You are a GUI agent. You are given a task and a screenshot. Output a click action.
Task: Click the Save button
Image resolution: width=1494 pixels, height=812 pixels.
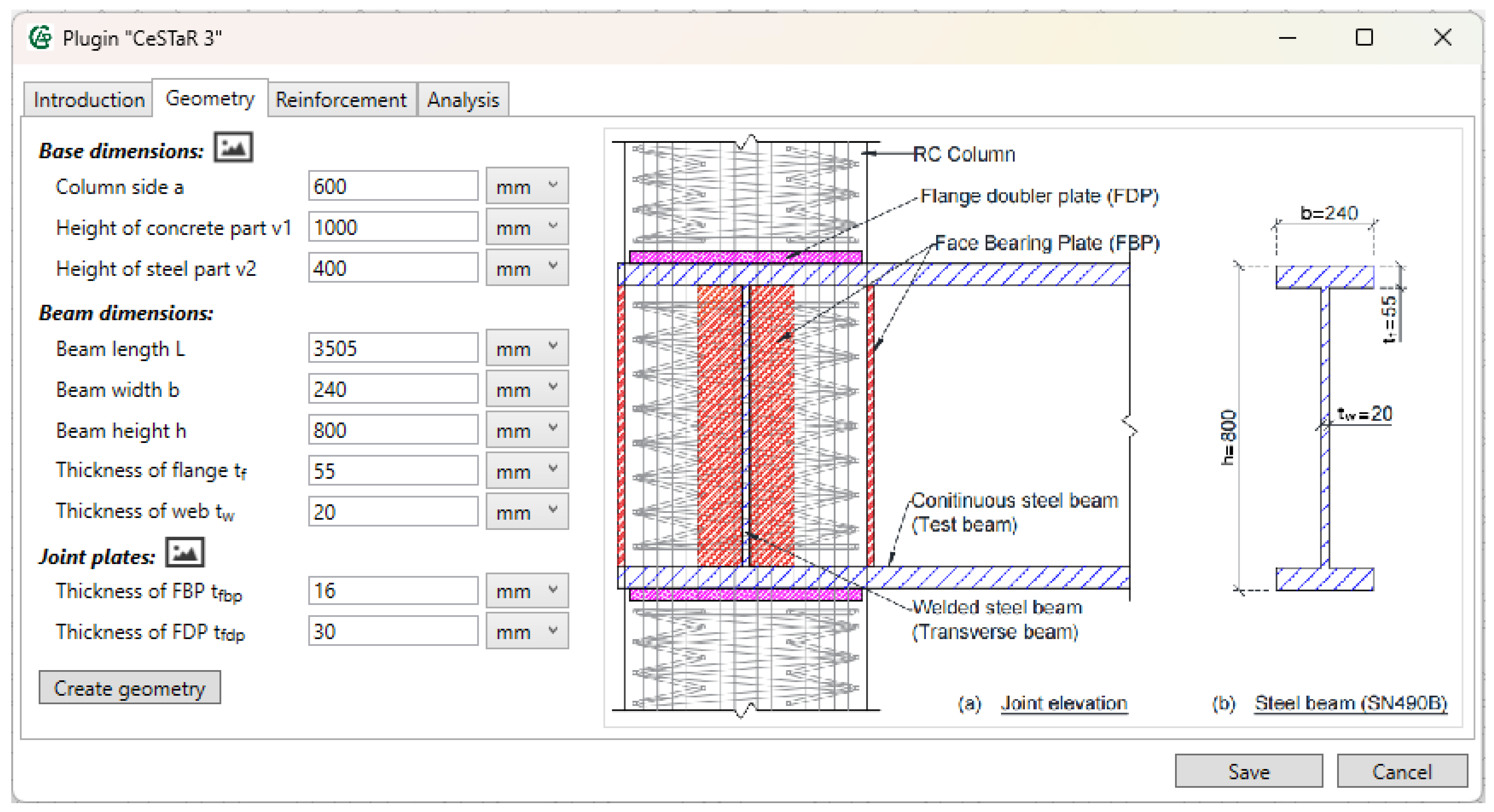coord(1248,771)
